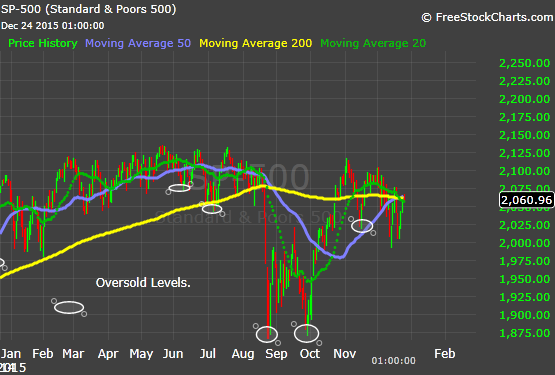Click the Price History legend label
The image size is (555, 375).
coord(42,43)
